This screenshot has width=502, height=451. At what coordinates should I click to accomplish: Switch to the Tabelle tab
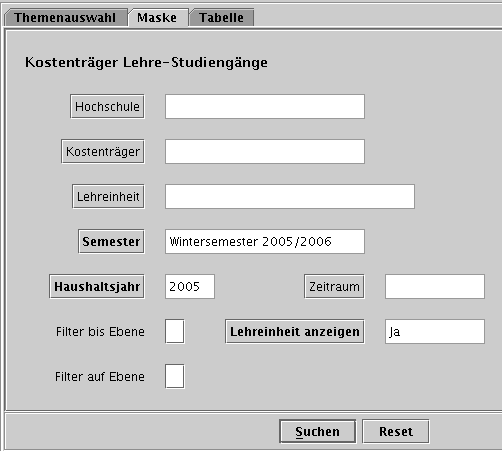(222, 18)
